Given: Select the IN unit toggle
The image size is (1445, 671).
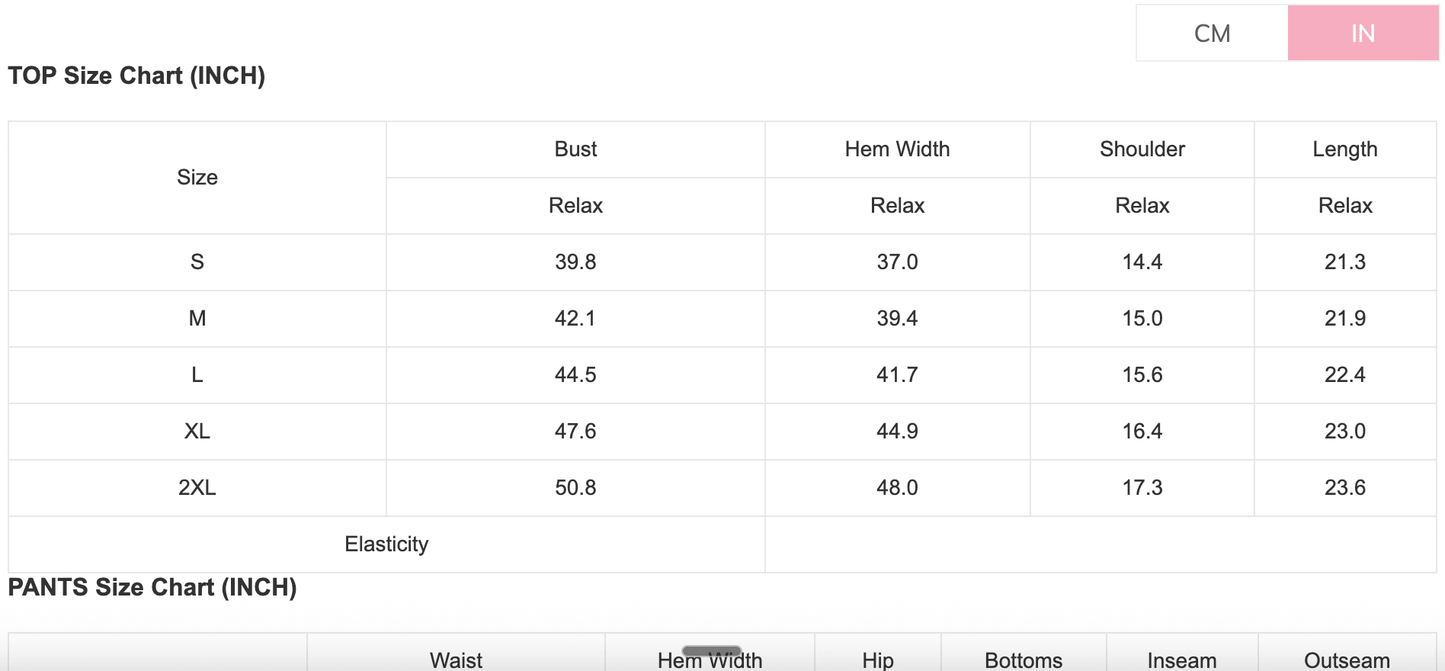Looking at the screenshot, I should [x=1363, y=33].
